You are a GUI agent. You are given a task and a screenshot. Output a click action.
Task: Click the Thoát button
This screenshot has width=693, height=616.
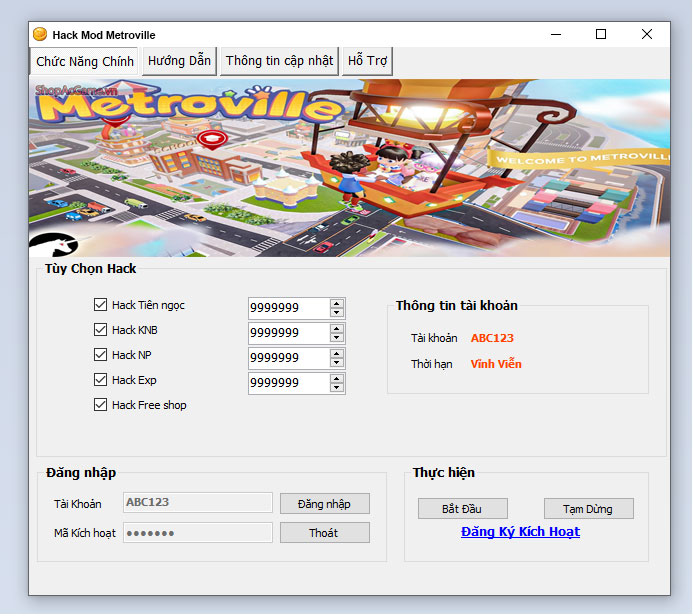click(324, 533)
